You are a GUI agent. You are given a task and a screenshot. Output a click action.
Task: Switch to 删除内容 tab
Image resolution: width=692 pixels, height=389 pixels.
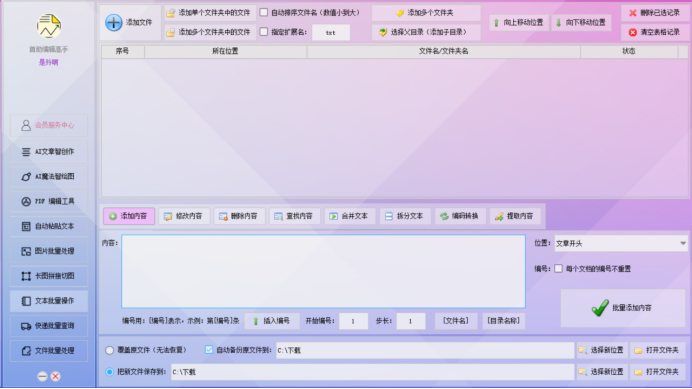(x=239, y=216)
